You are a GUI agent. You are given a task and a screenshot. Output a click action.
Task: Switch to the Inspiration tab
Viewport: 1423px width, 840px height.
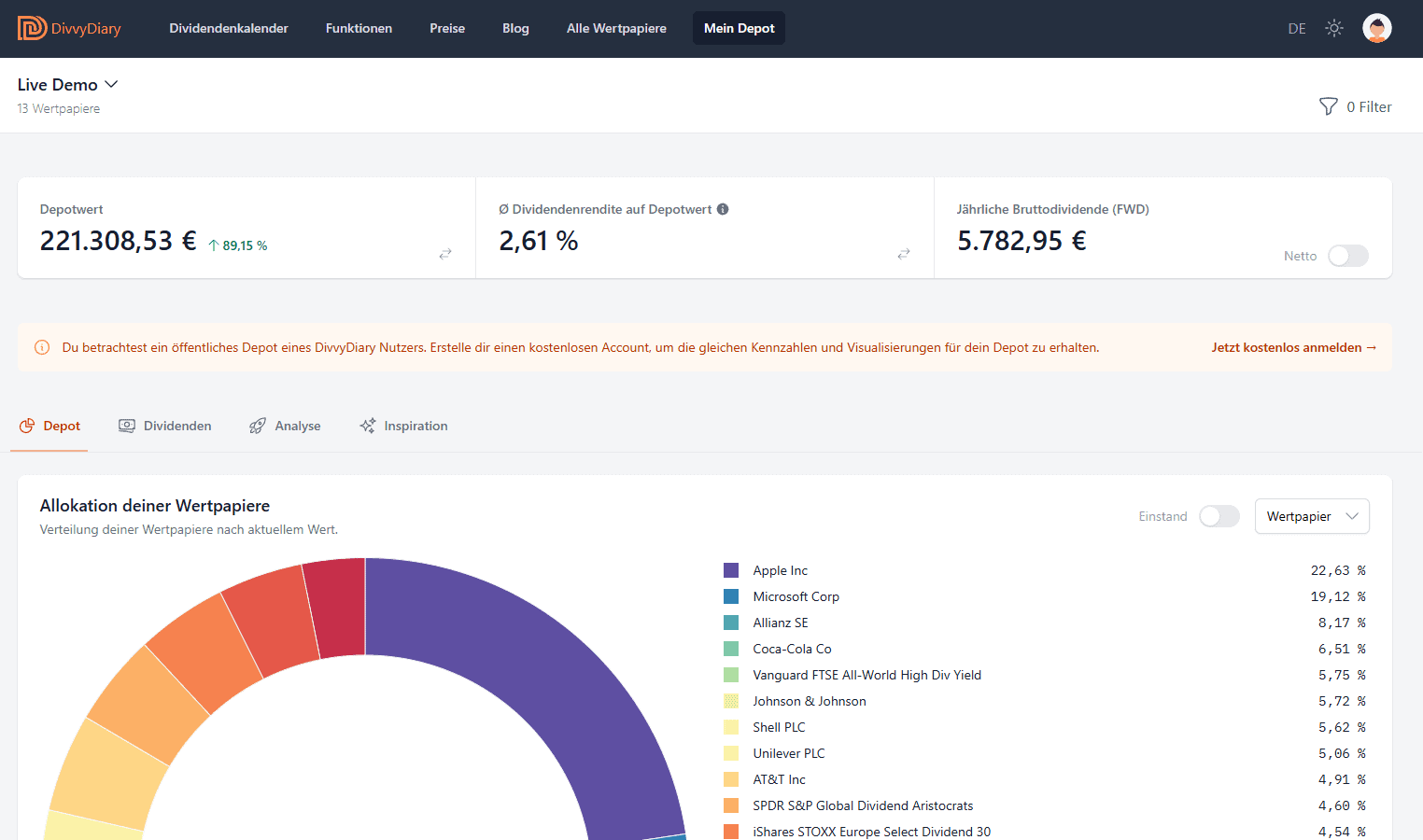tap(403, 426)
